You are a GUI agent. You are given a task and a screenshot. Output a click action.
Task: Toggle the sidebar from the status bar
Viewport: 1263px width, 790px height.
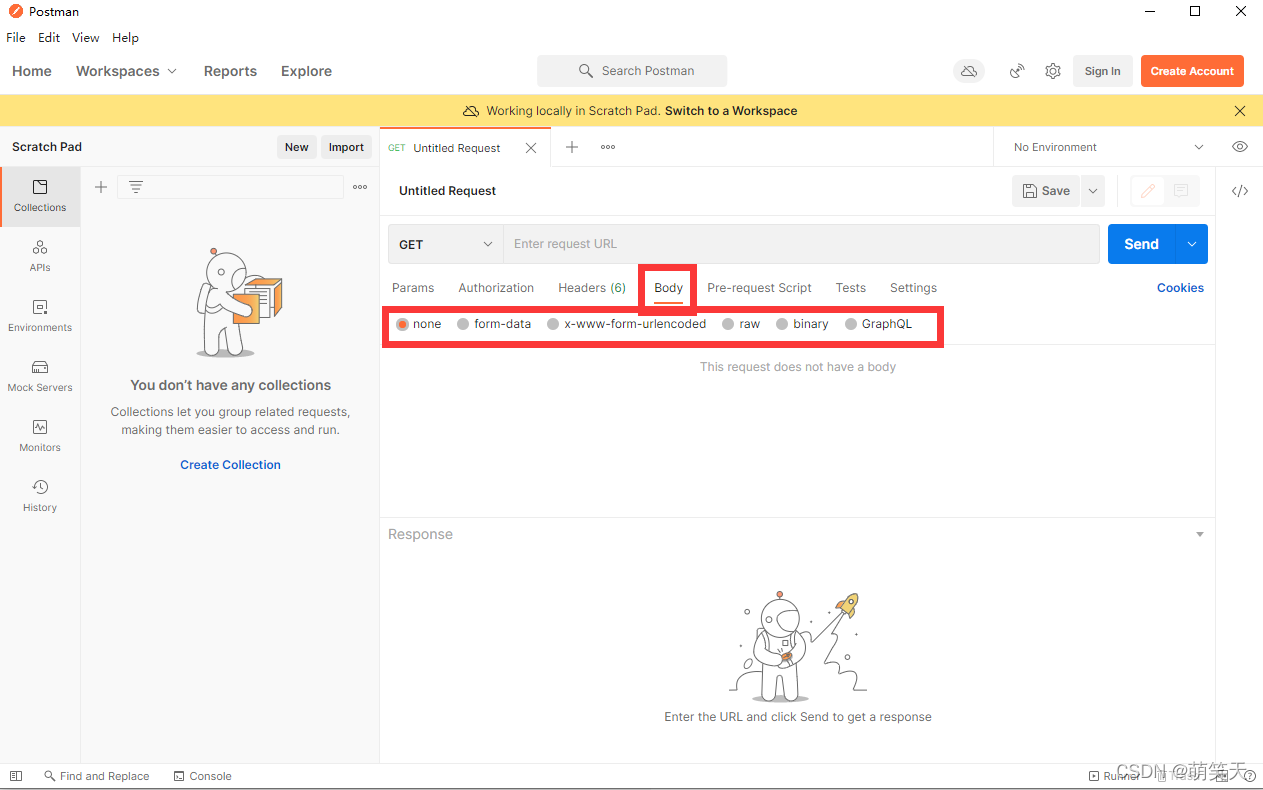[x=16, y=776]
